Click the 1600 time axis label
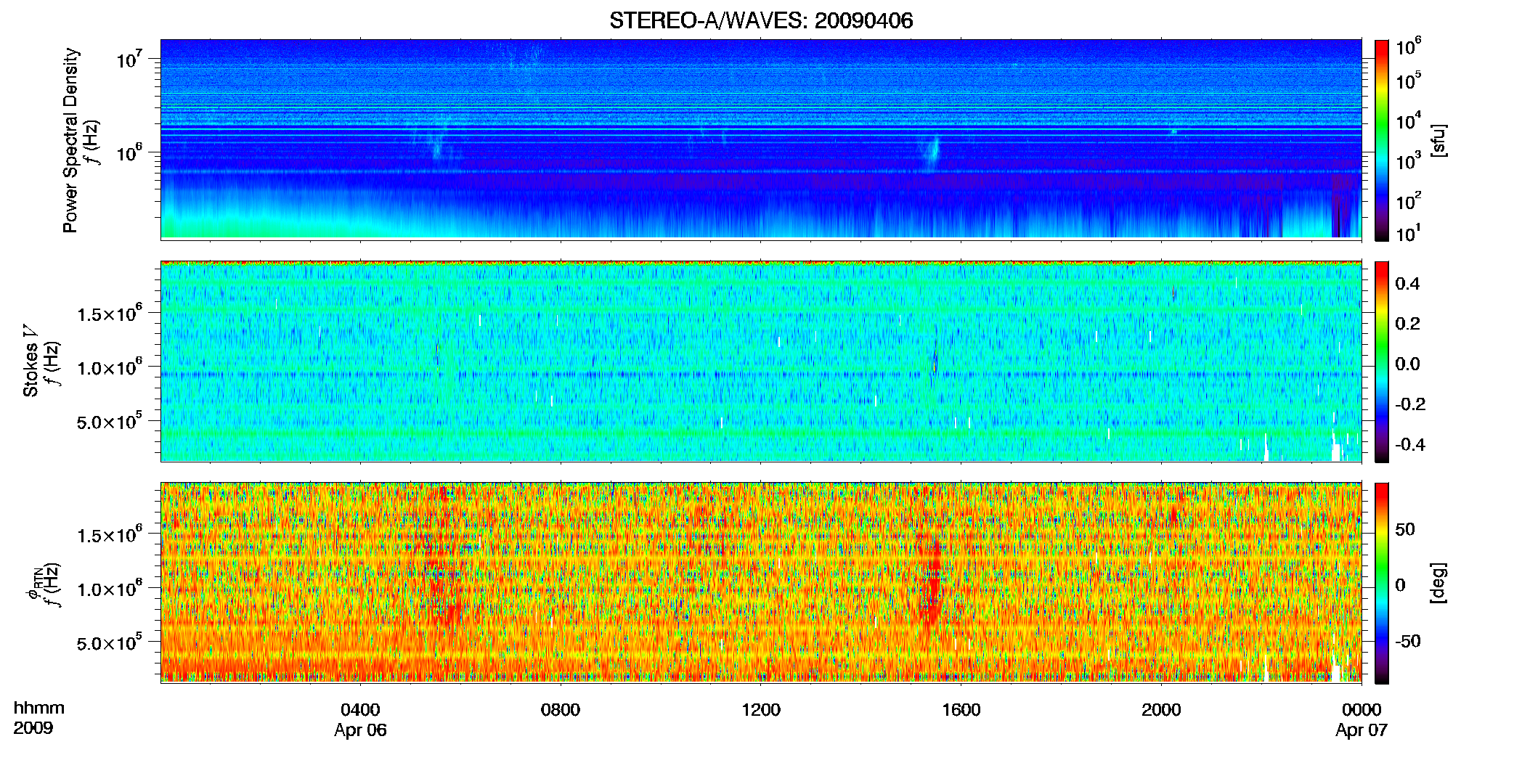 961,710
